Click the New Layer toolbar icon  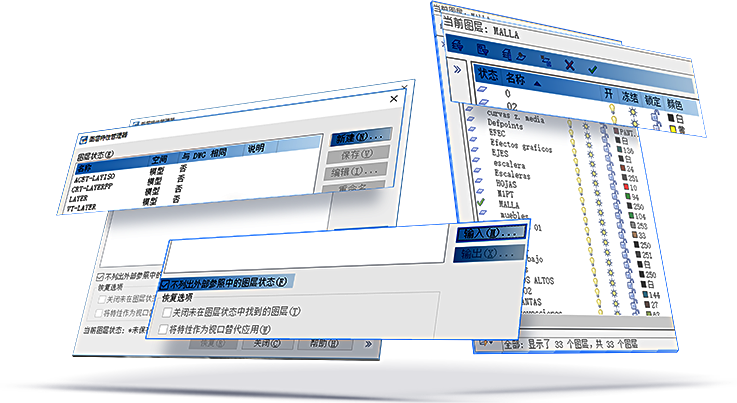pyautogui.click(x=520, y=56)
